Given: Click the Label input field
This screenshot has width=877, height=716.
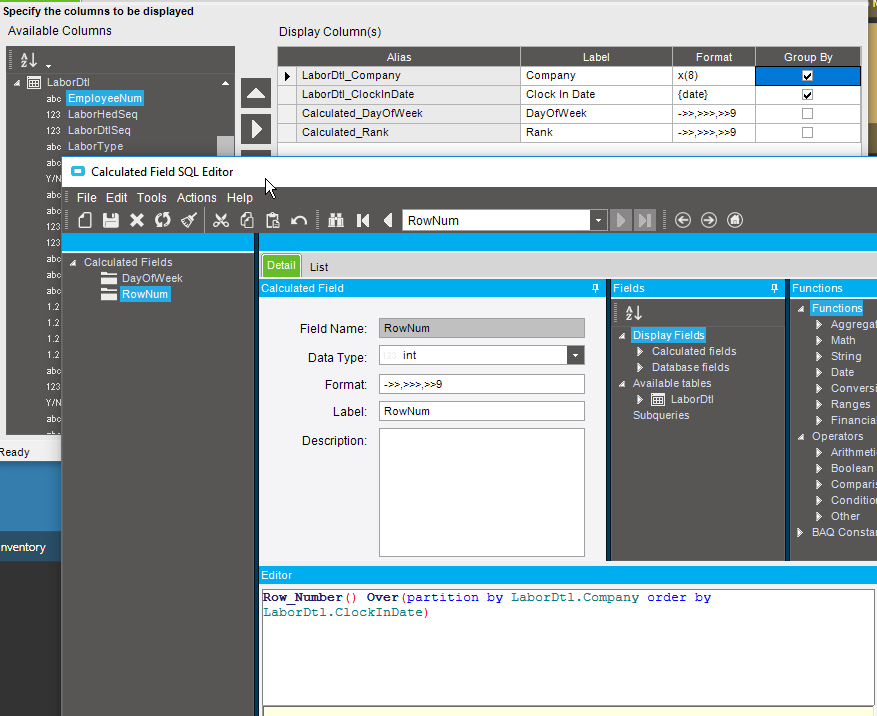Looking at the screenshot, I should pyautogui.click(x=482, y=411).
